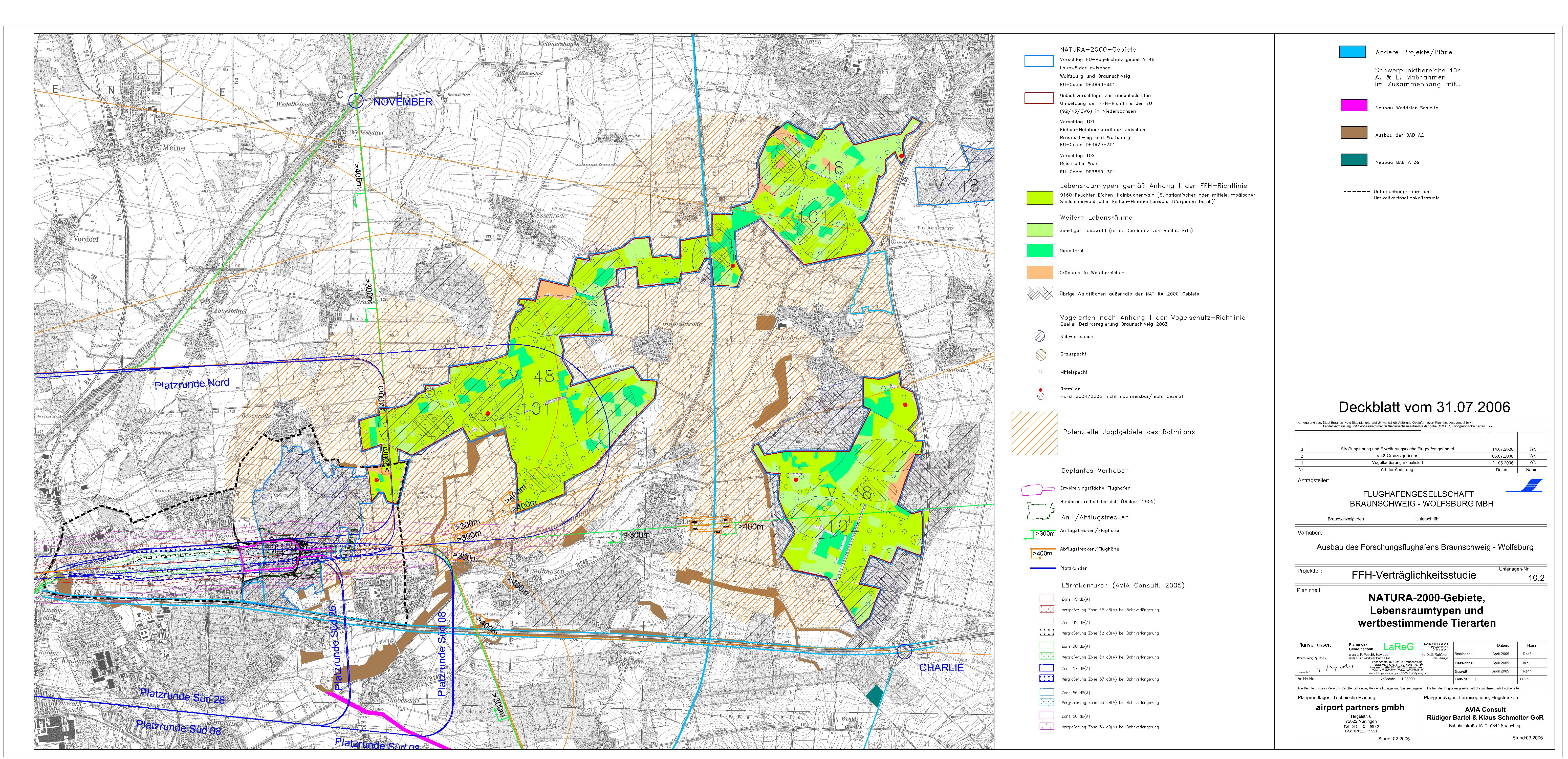Click the orange-hatched Jagdgebiete des Rotmilans box
The height and width of the screenshot is (759, 1568).
tap(1034, 433)
